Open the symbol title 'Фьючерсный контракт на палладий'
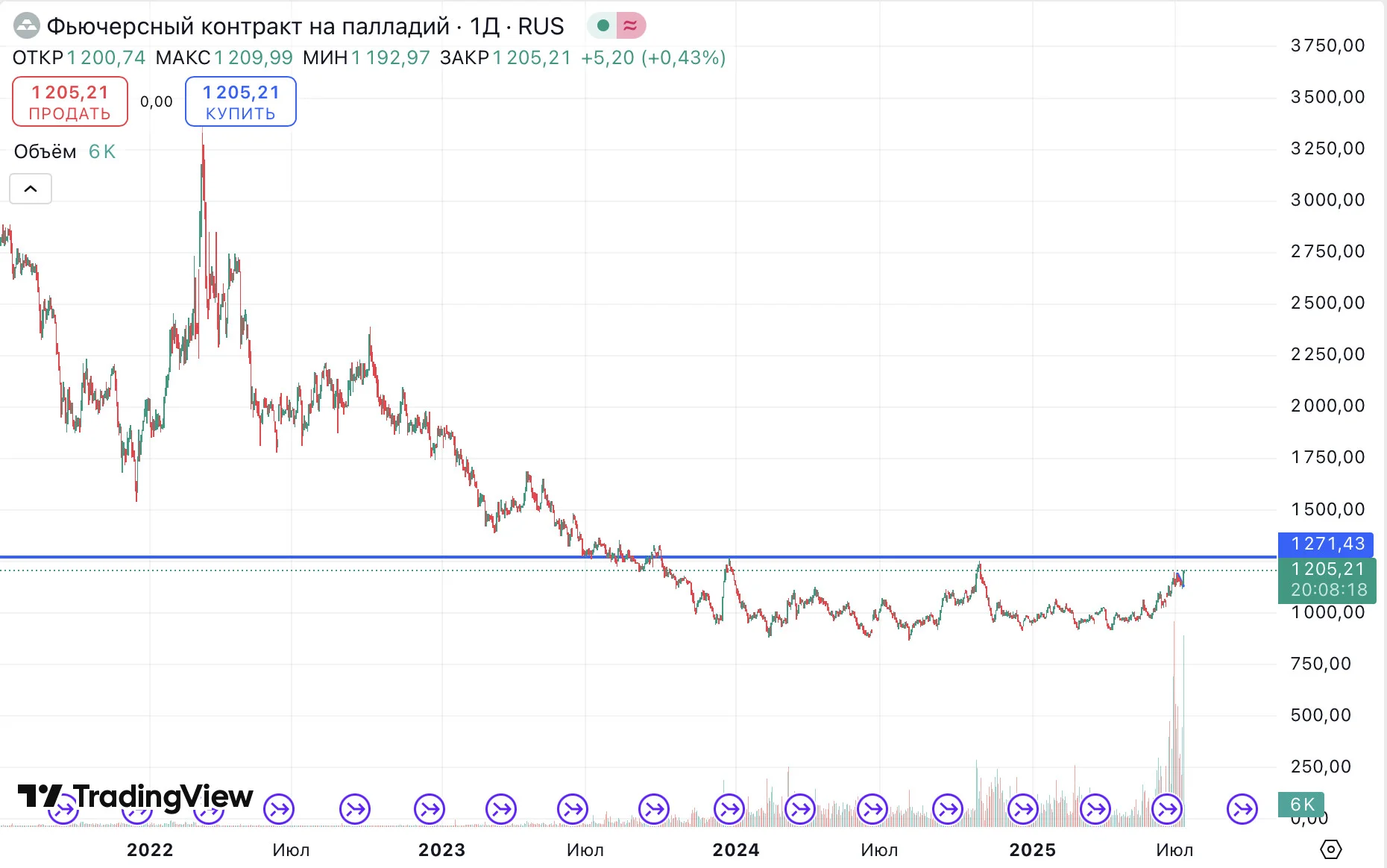The width and height of the screenshot is (1387, 868). [x=248, y=26]
